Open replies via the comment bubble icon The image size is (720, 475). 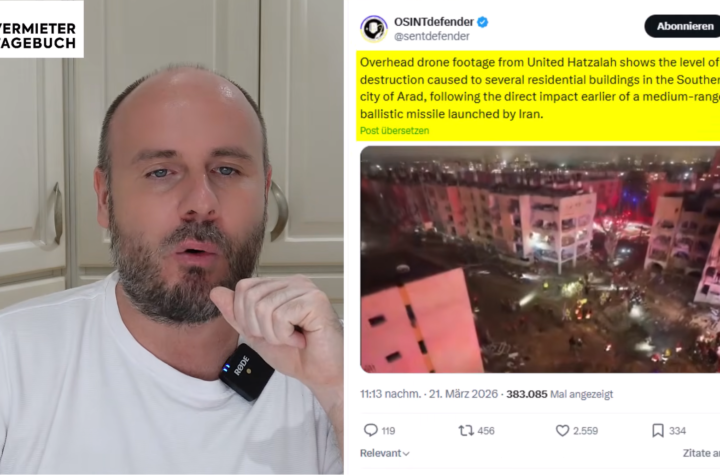click(370, 430)
